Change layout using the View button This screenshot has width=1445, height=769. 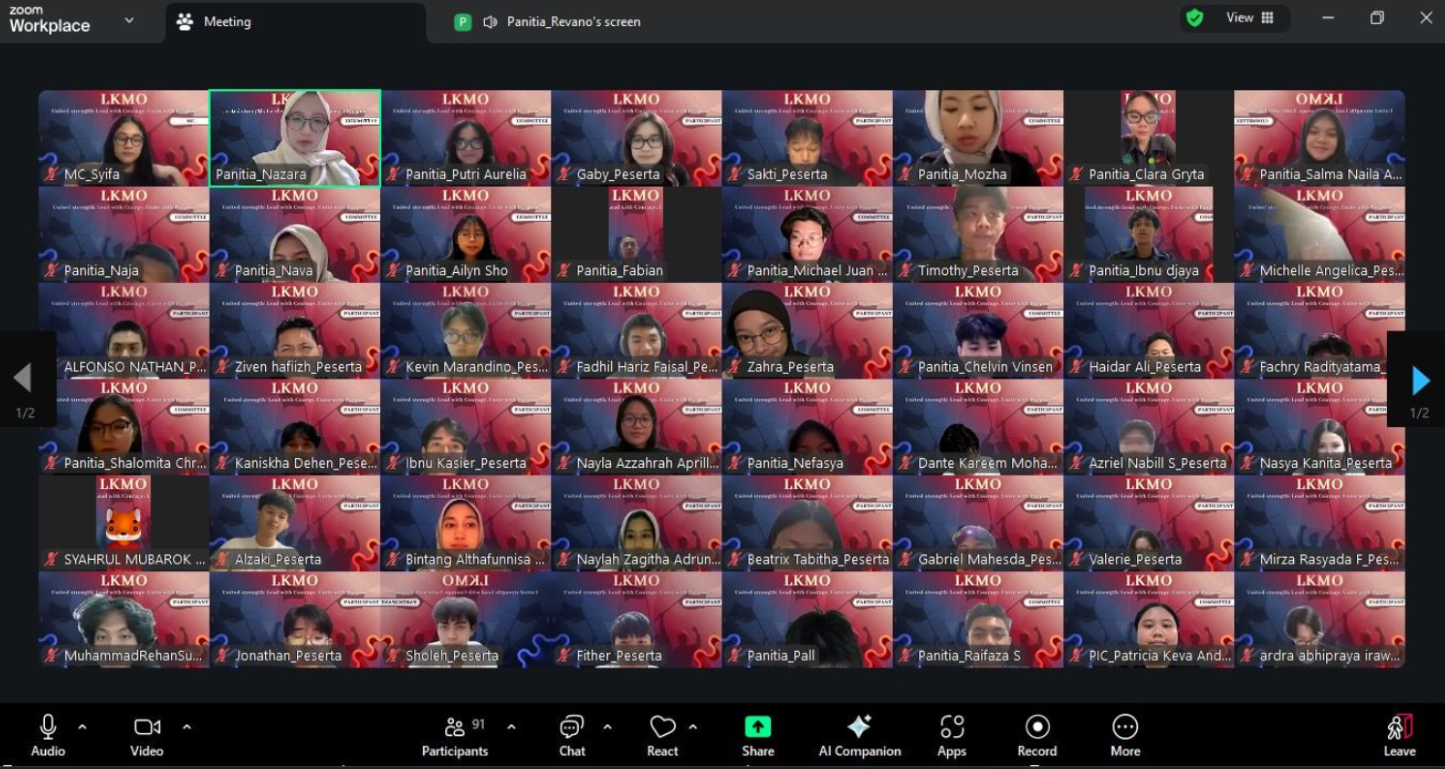click(1249, 18)
